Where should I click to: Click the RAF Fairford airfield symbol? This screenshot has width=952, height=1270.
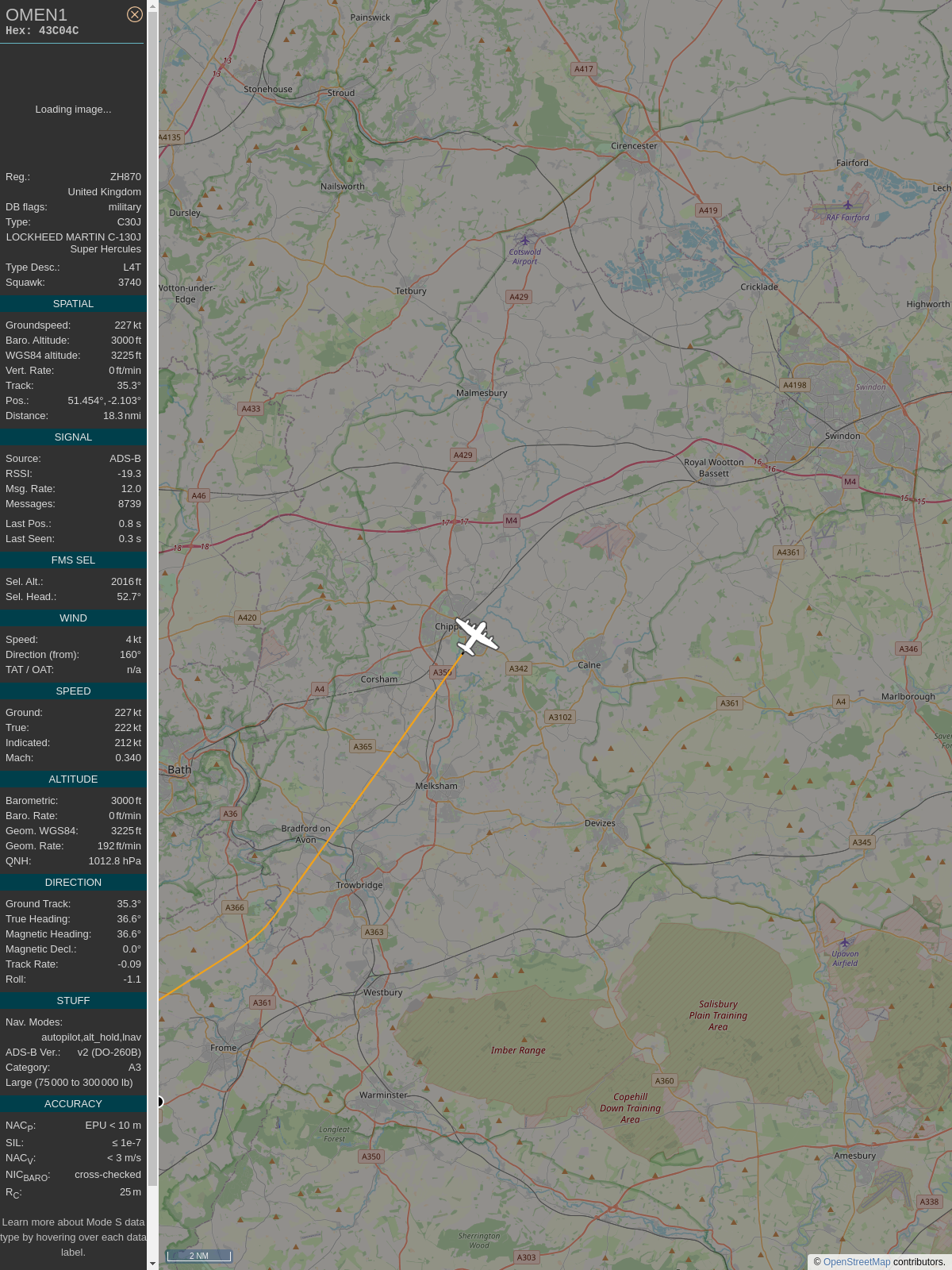click(x=848, y=205)
